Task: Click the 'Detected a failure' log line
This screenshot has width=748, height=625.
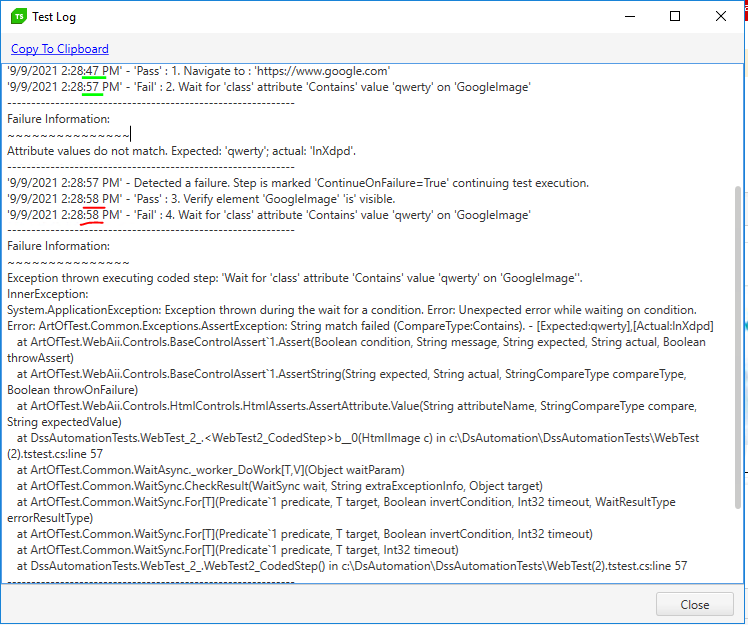Action: click(x=298, y=183)
